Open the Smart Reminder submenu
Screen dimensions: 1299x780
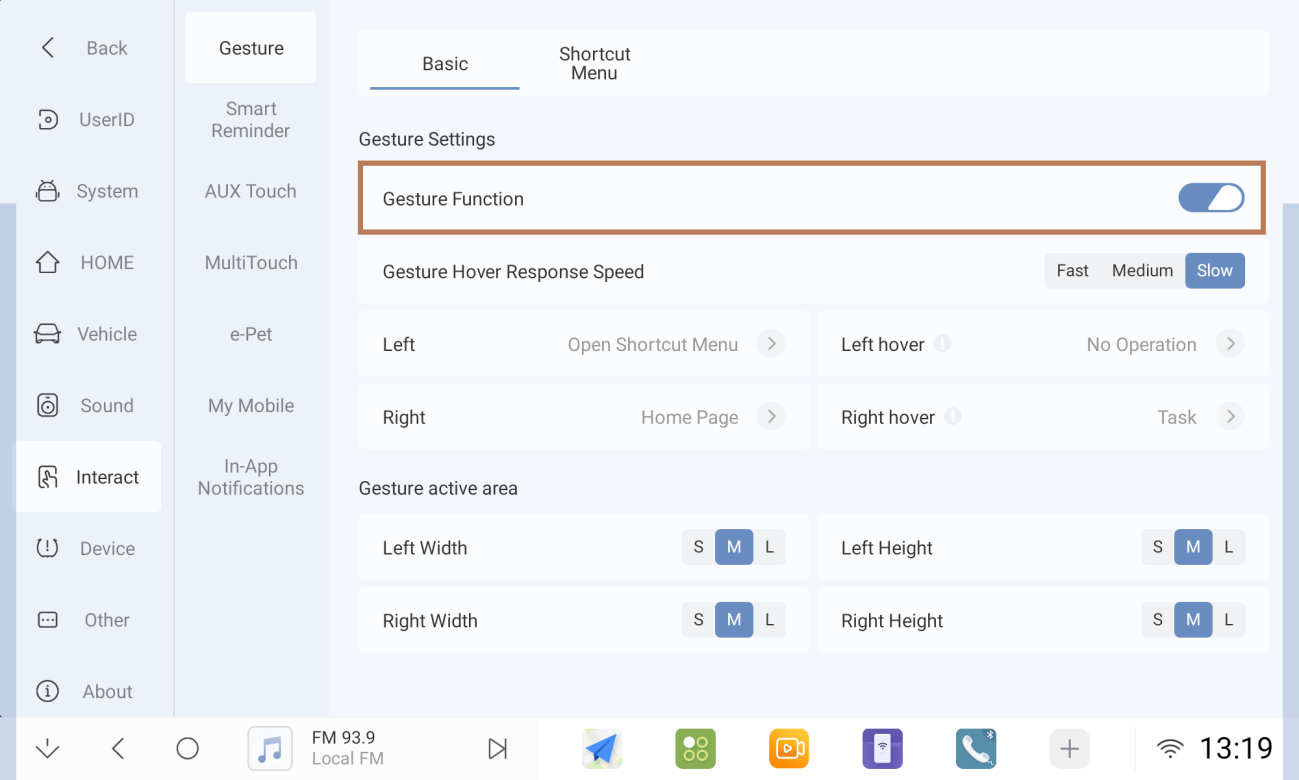[x=251, y=120]
